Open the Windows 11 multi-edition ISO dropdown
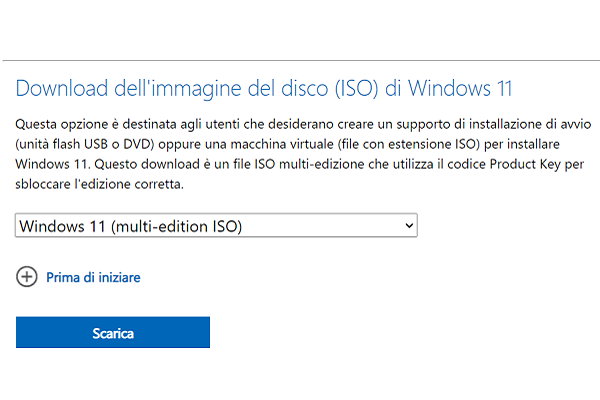 click(x=216, y=226)
